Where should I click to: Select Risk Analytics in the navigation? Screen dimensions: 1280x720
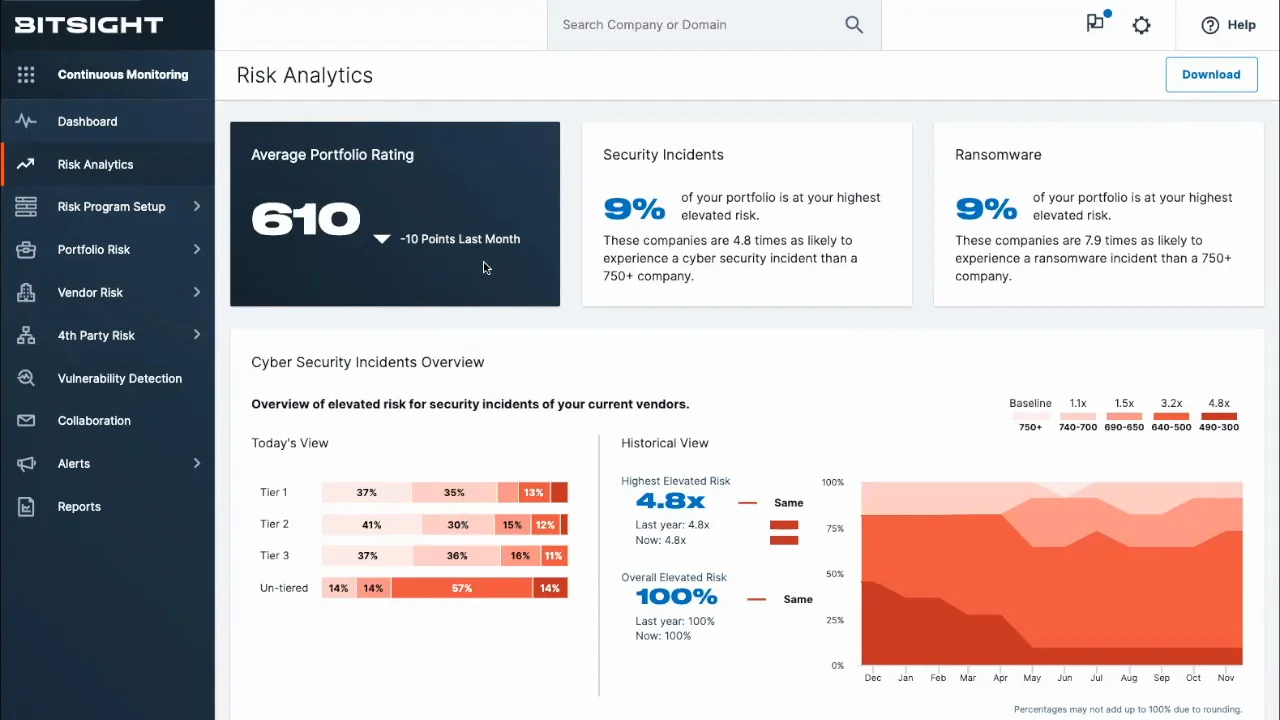95,164
